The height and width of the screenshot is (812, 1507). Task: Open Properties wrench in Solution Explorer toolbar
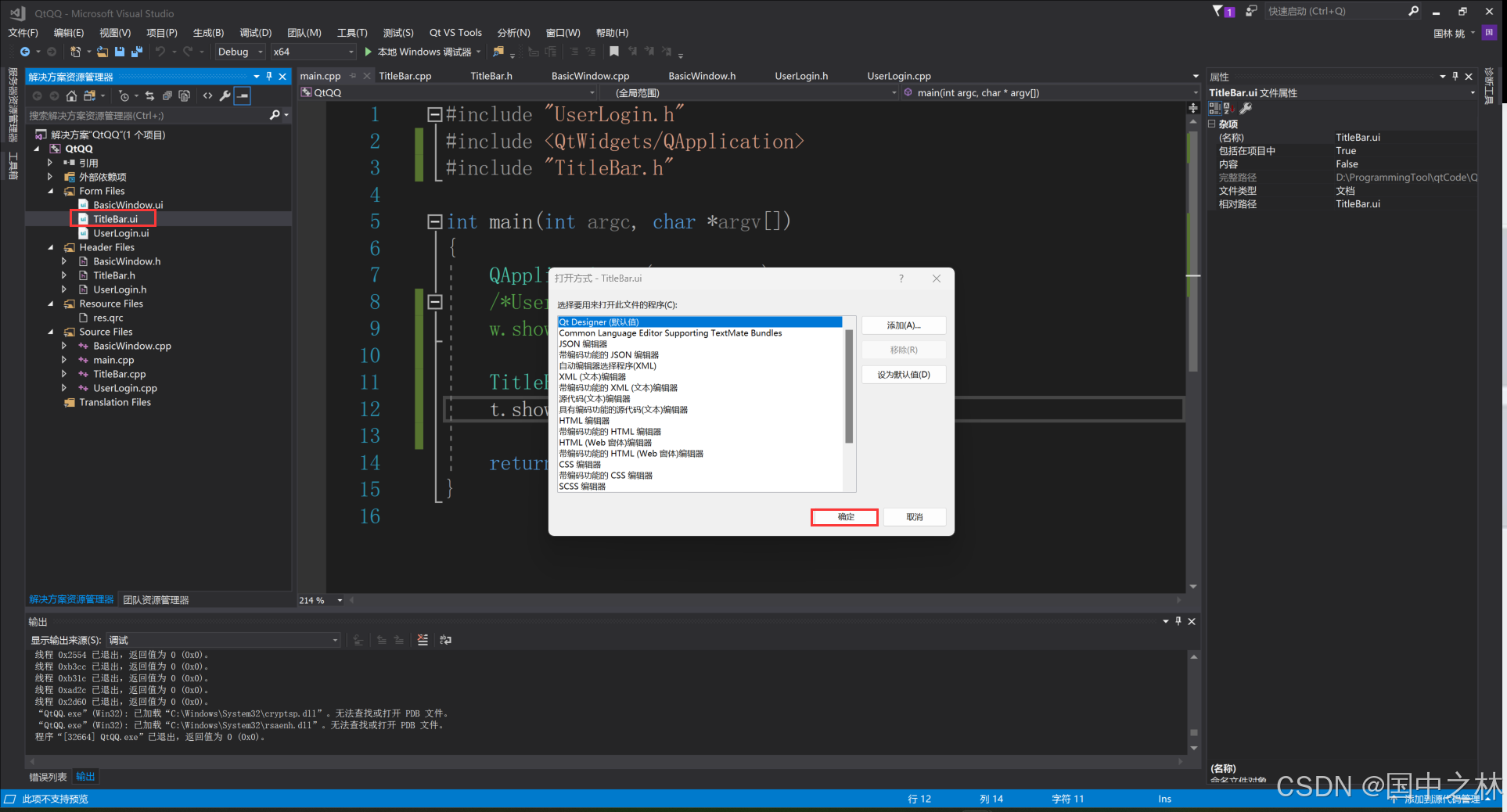point(225,95)
